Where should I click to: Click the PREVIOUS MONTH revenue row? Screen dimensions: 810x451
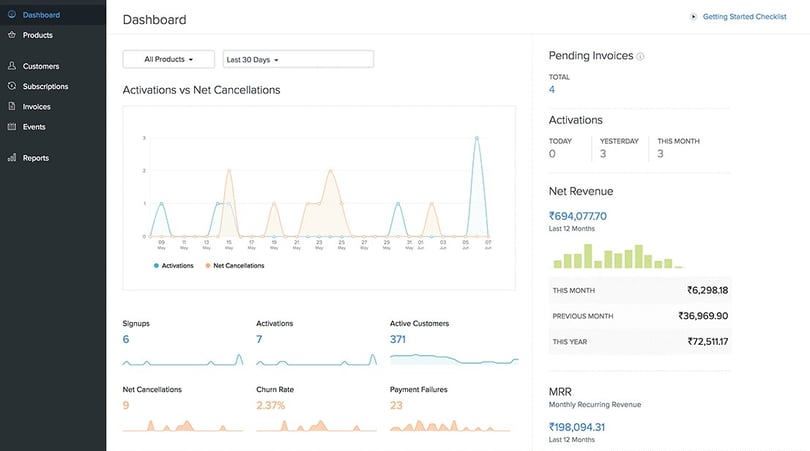[640, 316]
